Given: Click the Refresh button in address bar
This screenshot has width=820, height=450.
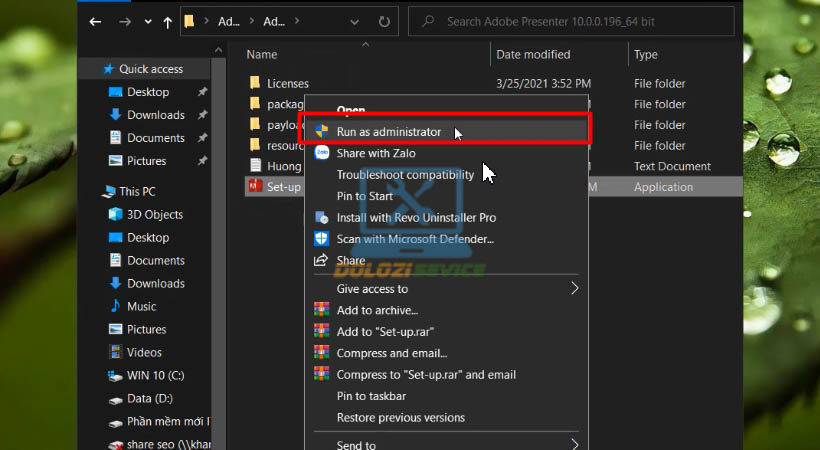Looking at the screenshot, I should [x=384, y=21].
